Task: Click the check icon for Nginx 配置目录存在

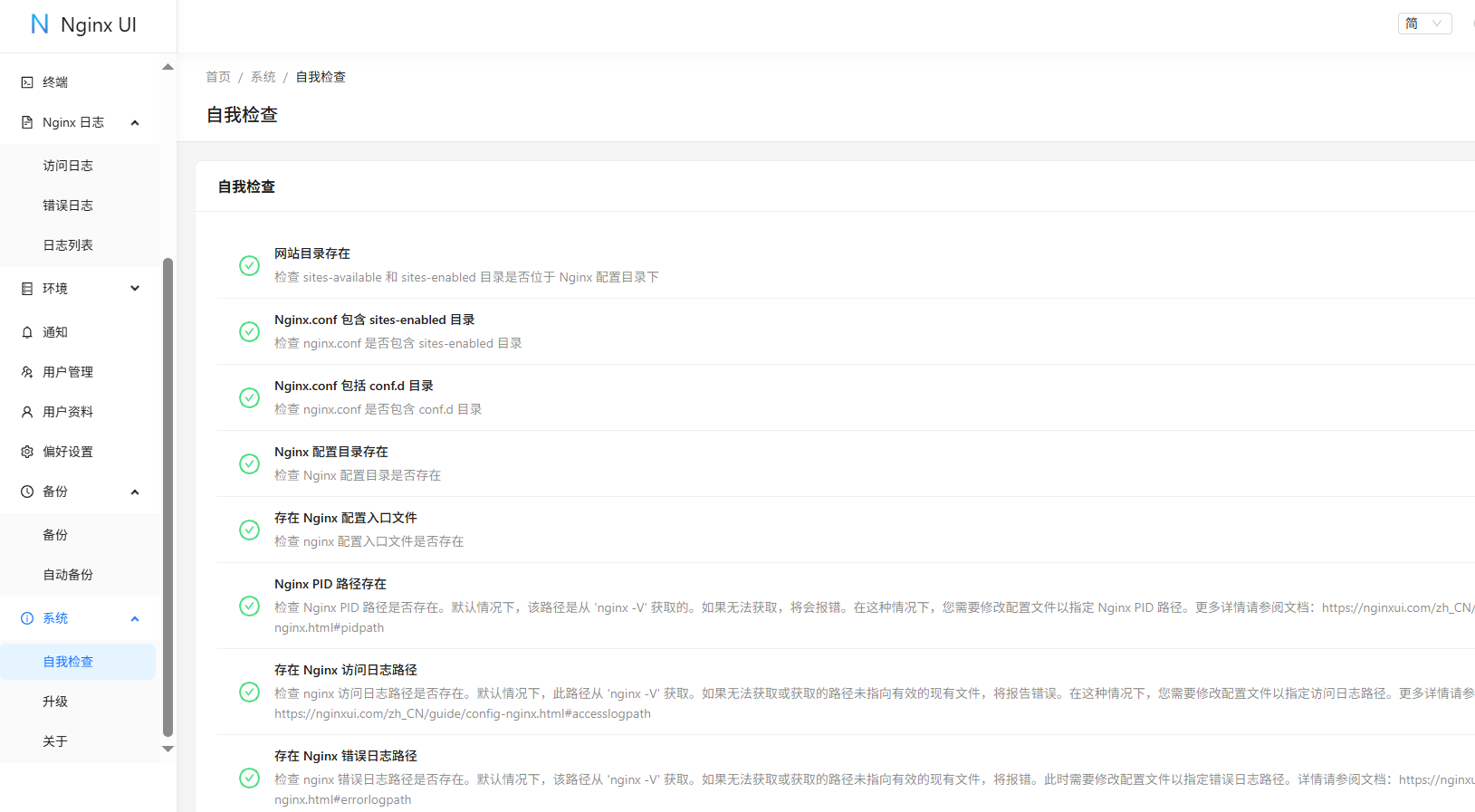Action: (x=249, y=463)
